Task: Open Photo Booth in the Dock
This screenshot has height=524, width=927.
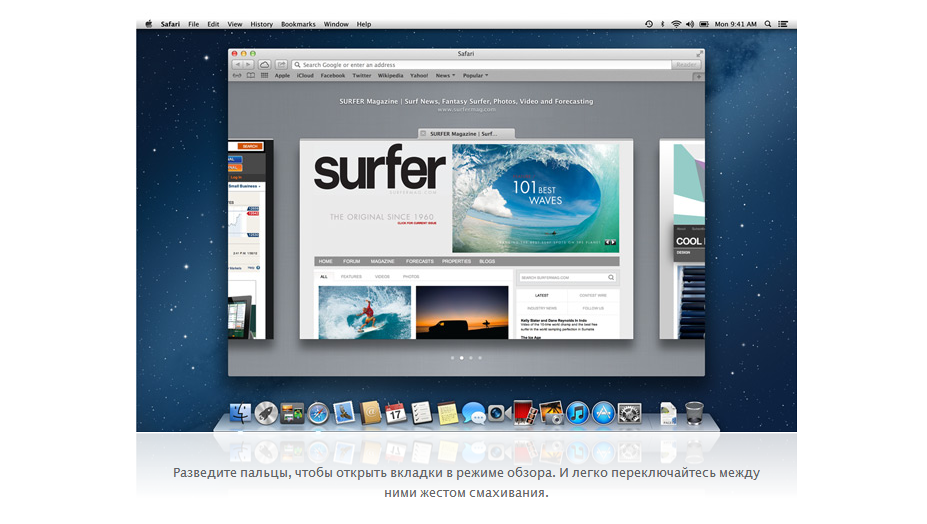Action: pos(525,413)
